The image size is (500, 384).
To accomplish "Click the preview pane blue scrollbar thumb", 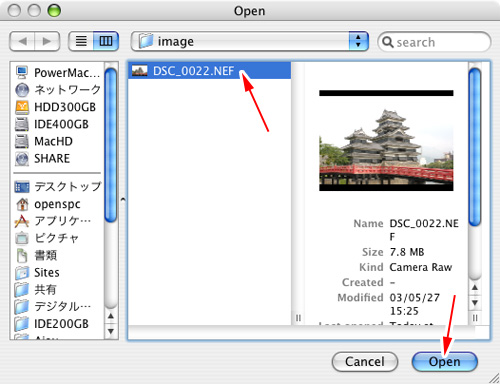I will tap(475, 147).
